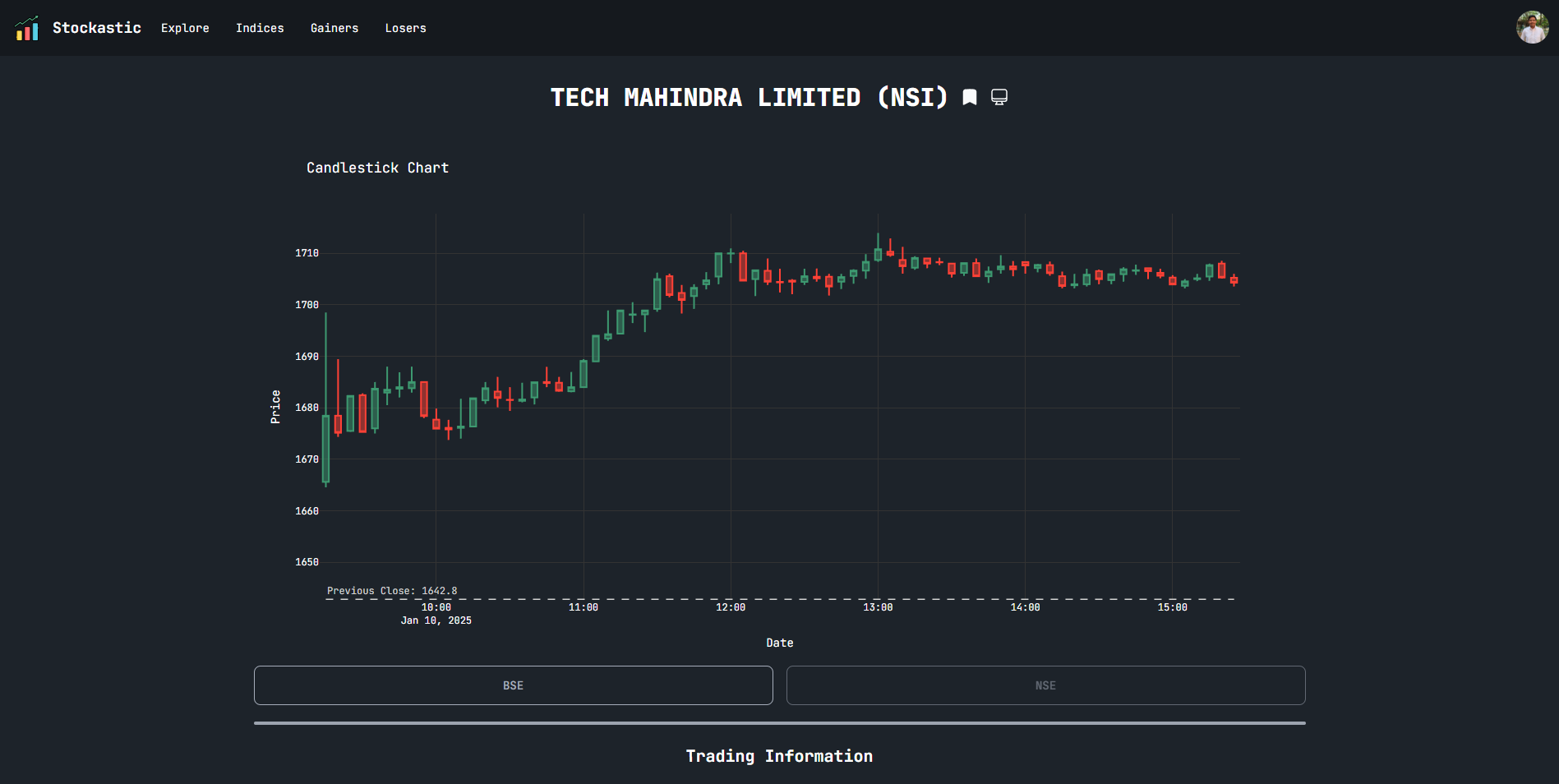The height and width of the screenshot is (784, 1559).
Task: Click the 1680 price axis label
Action: click(x=307, y=408)
